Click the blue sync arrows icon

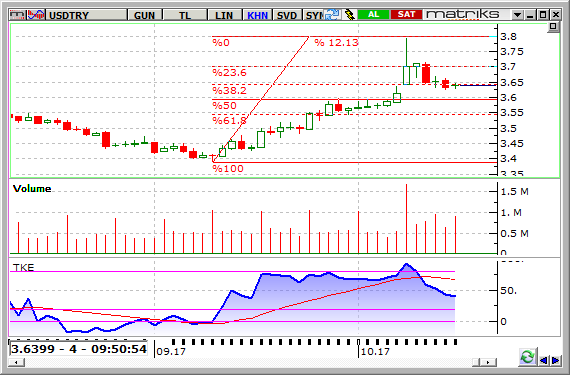[332, 15]
